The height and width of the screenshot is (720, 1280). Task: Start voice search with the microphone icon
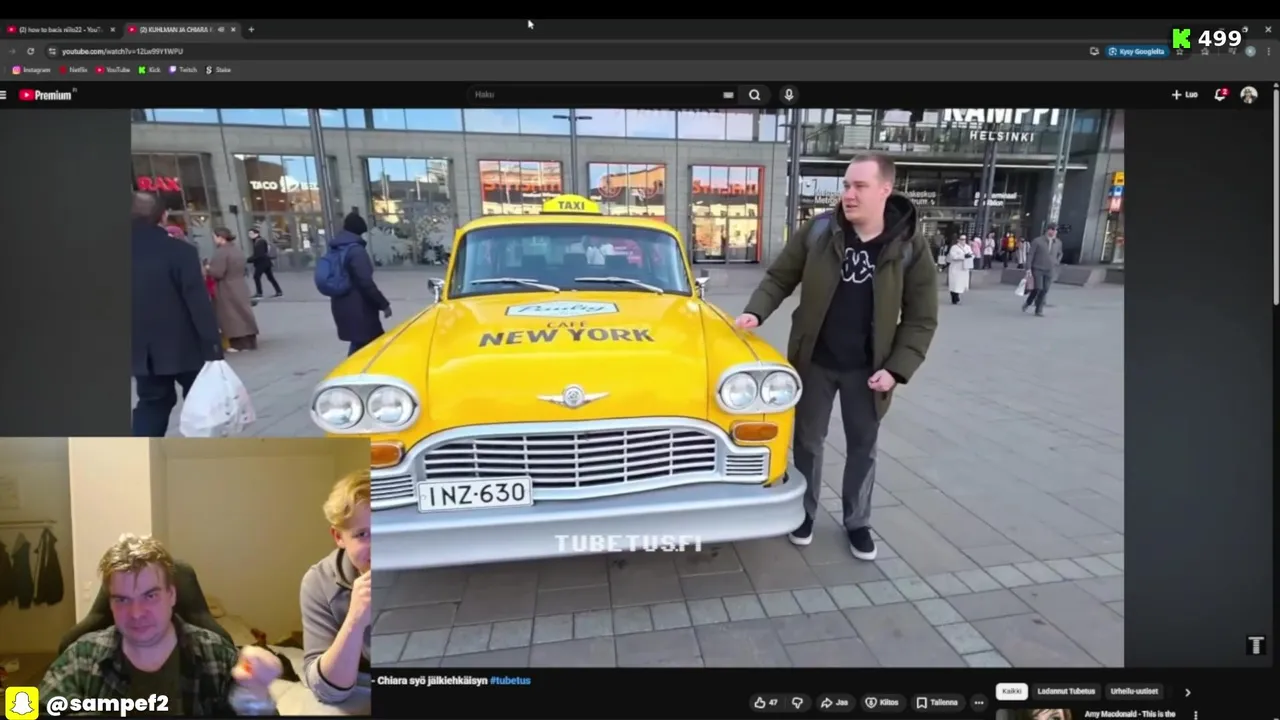click(x=788, y=95)
